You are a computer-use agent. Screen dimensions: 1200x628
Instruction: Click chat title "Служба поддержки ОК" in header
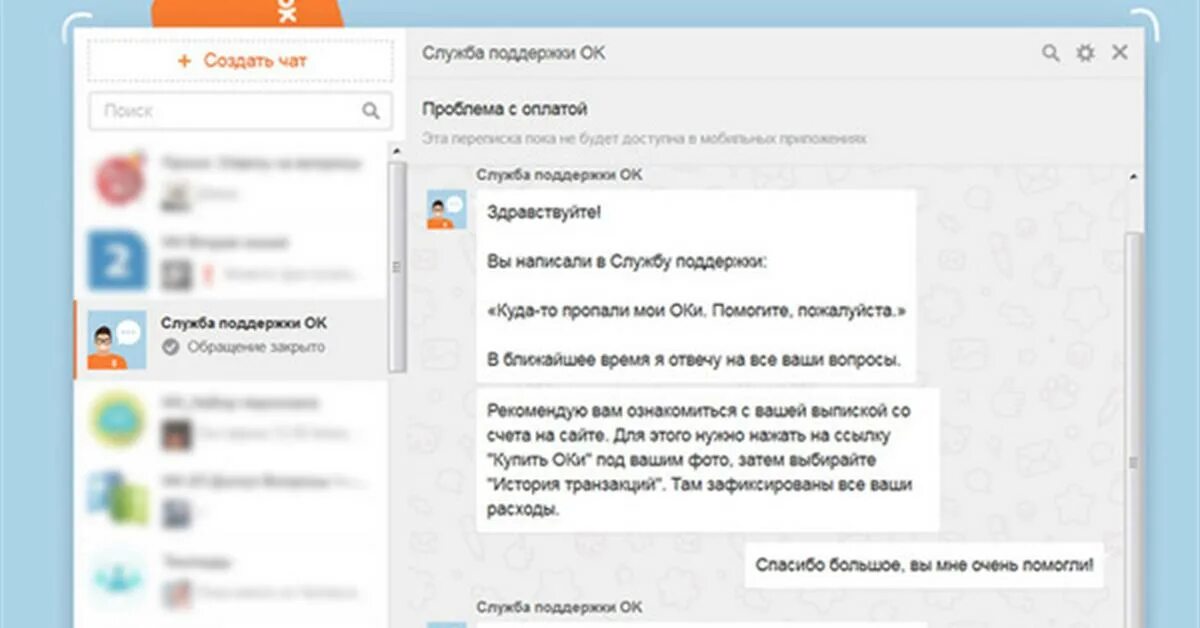click(x=513, y=53)
